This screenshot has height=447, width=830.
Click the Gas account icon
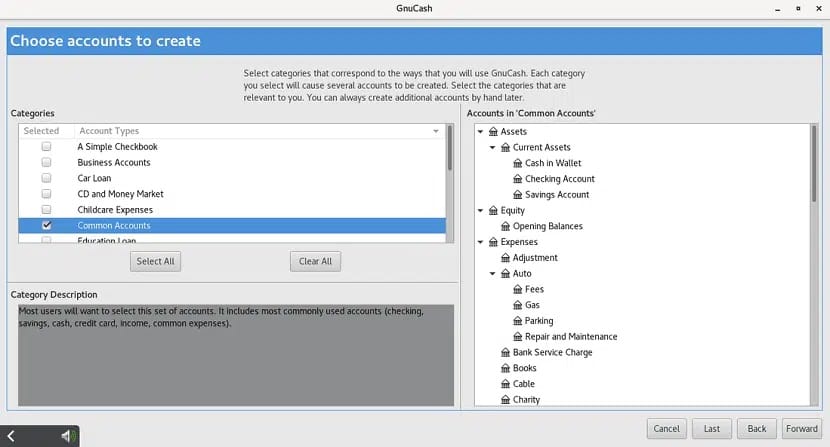coord(518,305)
